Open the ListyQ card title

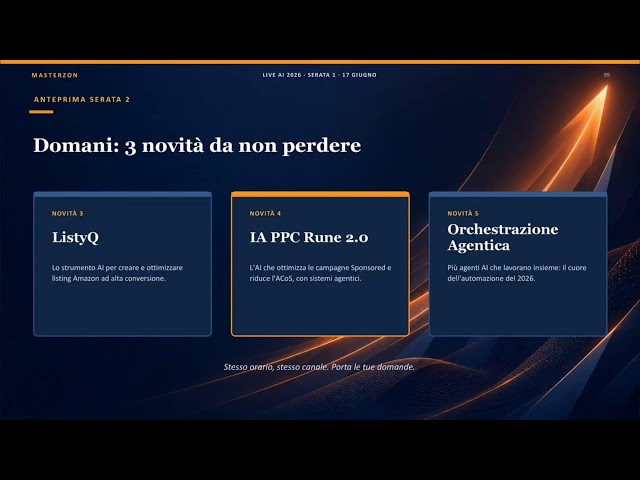click(x=75, y=238)
